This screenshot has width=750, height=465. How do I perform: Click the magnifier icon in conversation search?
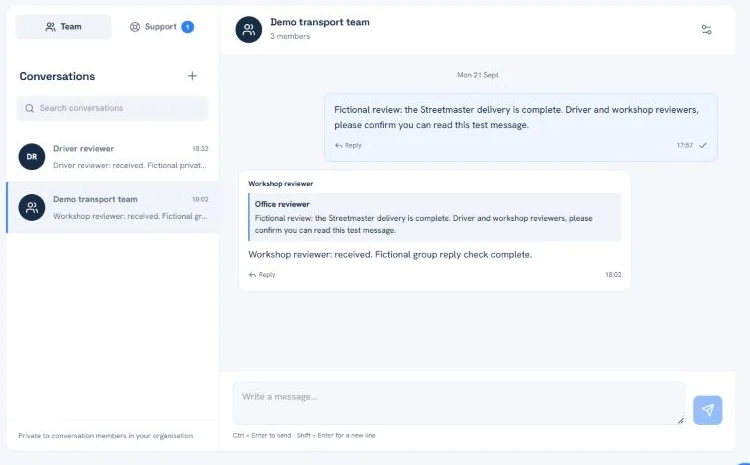coord(30,108)
